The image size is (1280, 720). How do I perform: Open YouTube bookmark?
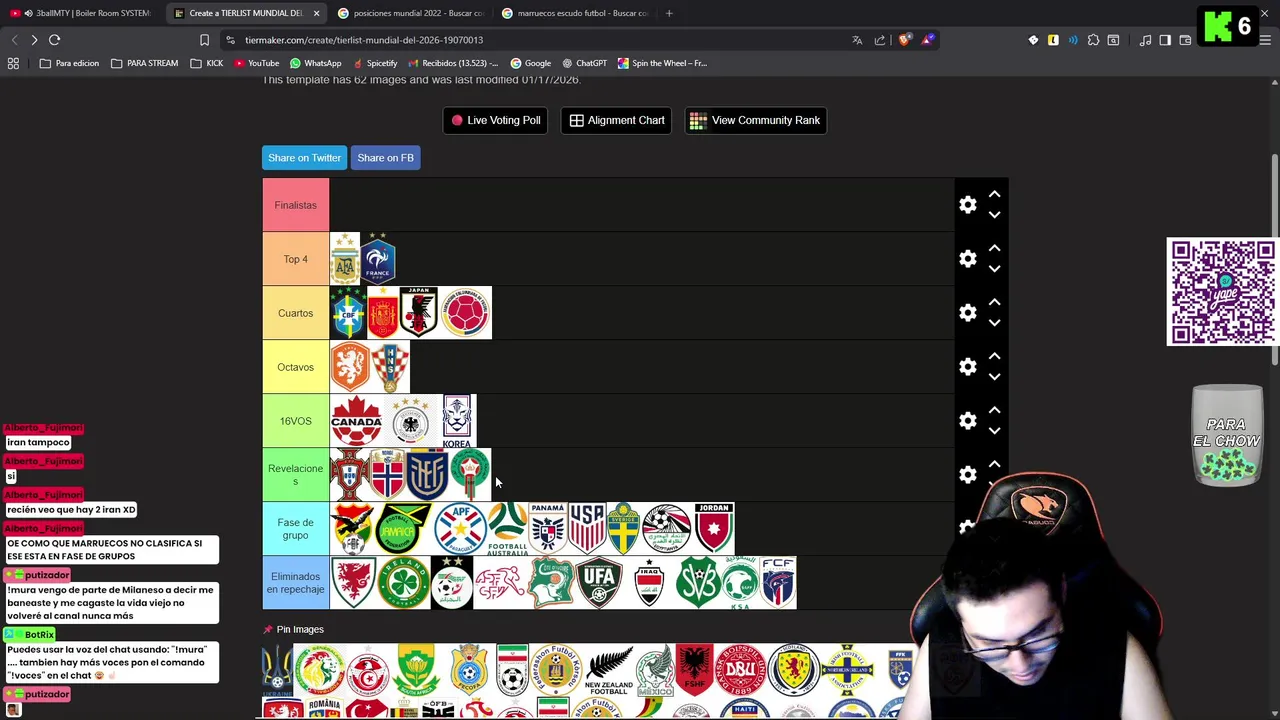tap(256, 63)
